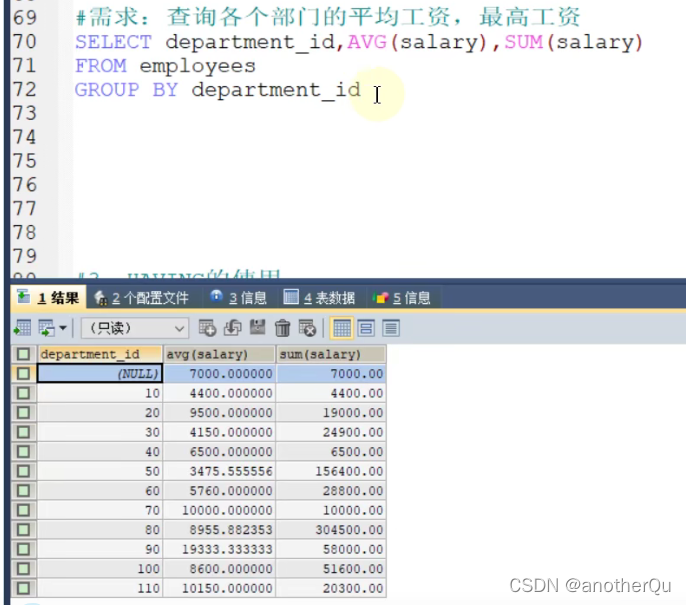
Task: Click the cancel changes icon
Action: click(x=307, y=328)
